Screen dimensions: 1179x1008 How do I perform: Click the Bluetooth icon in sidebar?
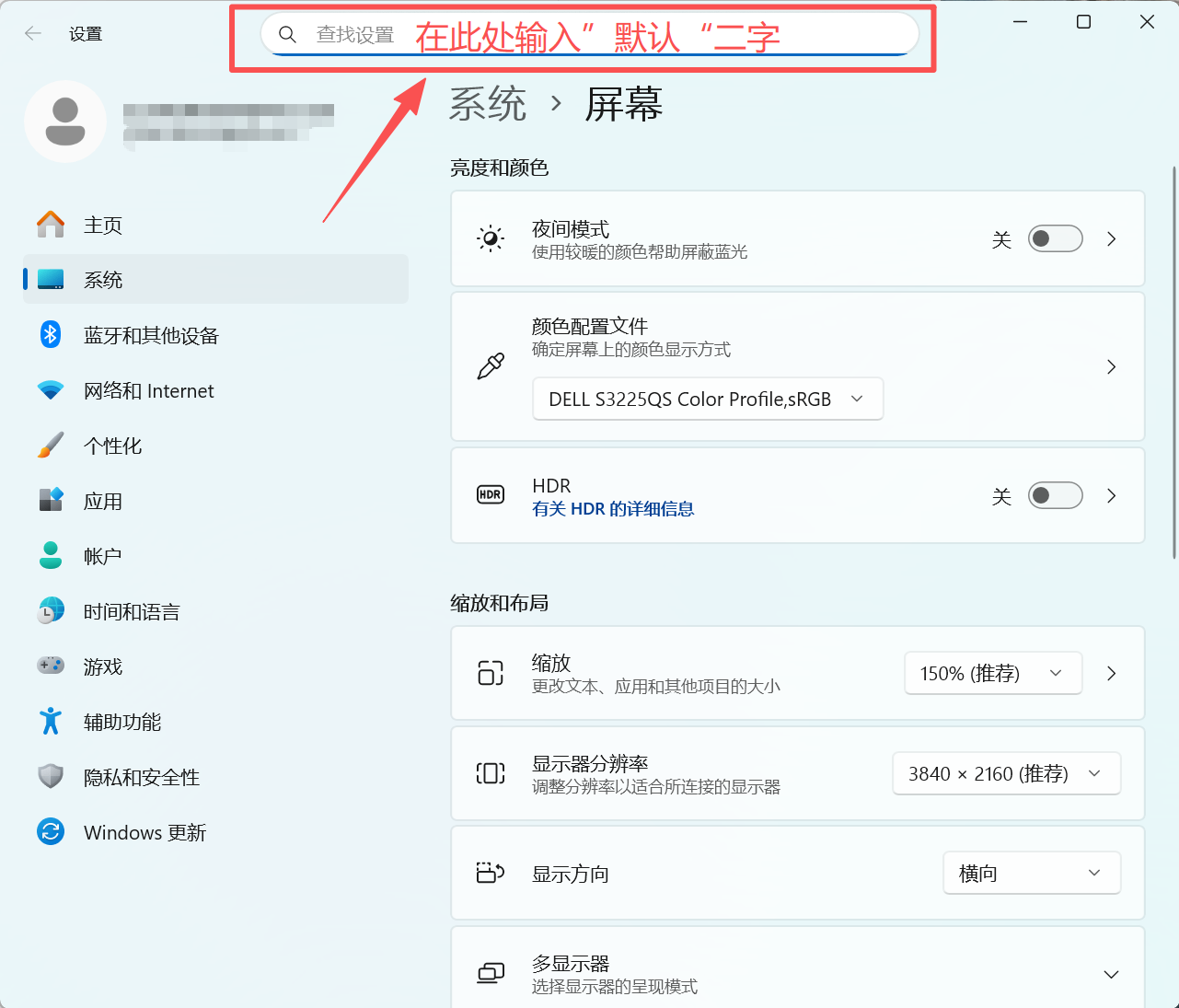click(51, 335)
